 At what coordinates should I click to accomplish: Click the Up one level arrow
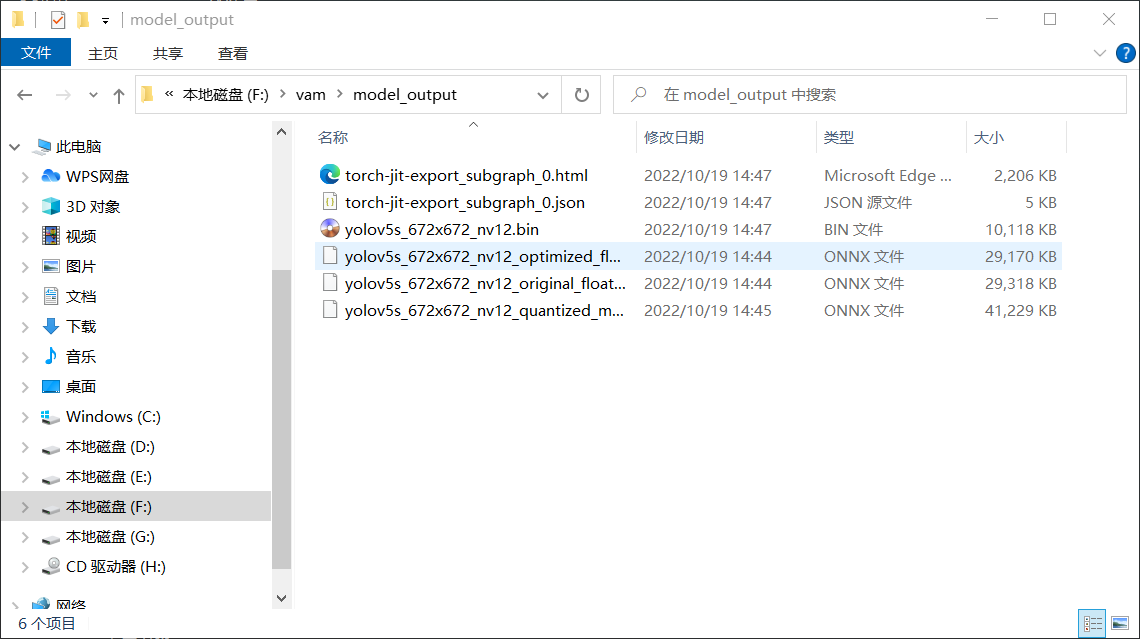119,95
